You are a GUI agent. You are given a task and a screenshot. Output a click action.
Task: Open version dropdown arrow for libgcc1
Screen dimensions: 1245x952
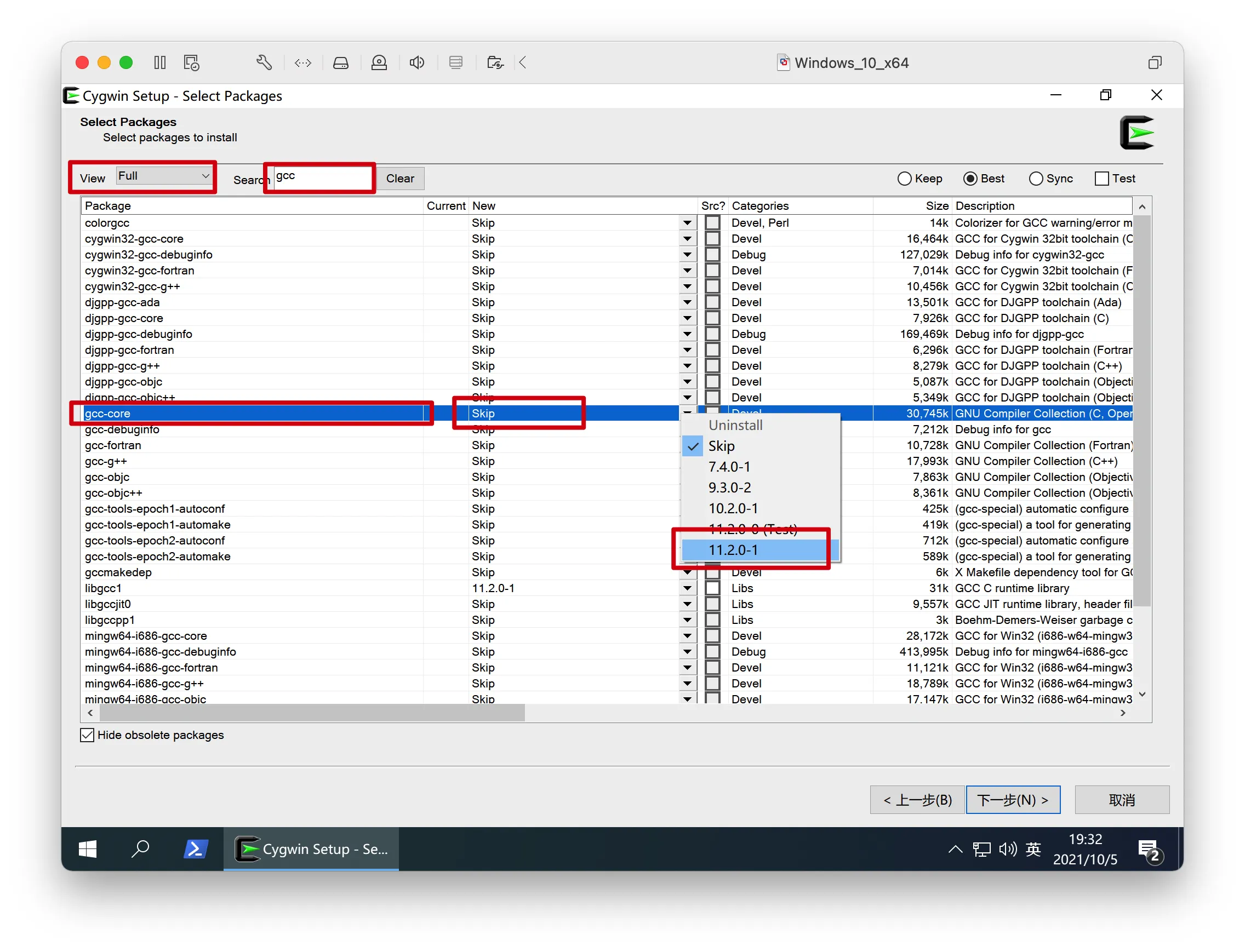pos(687,588)
